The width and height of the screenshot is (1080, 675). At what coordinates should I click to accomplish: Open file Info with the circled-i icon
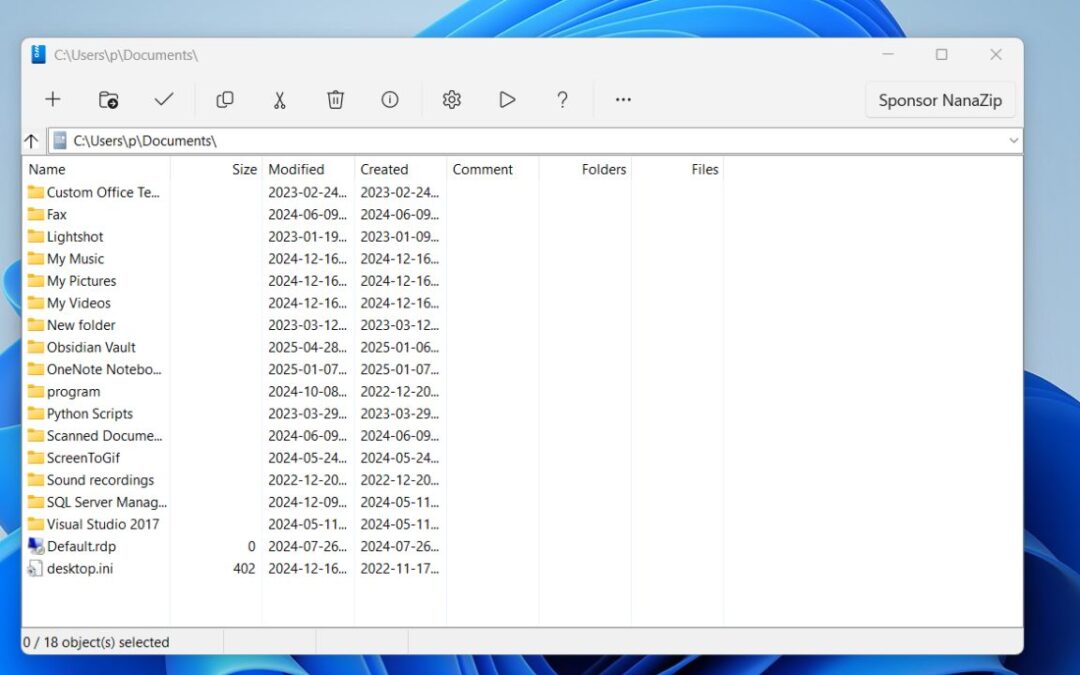tap(390, 99)
